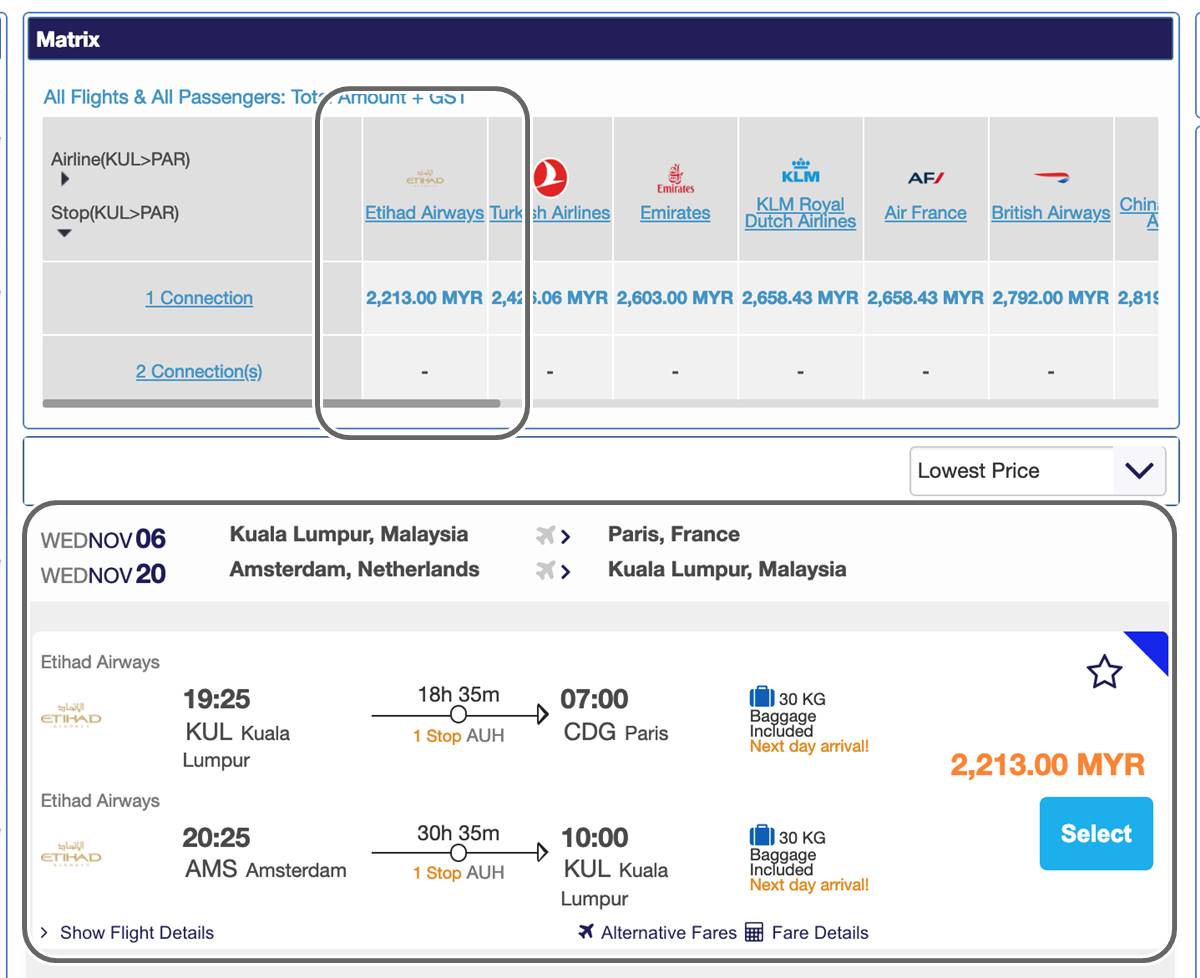Select the Air France 2,658.43 MYR fare
Screen dimensions: 1200x978
click(x=926, y=298)
